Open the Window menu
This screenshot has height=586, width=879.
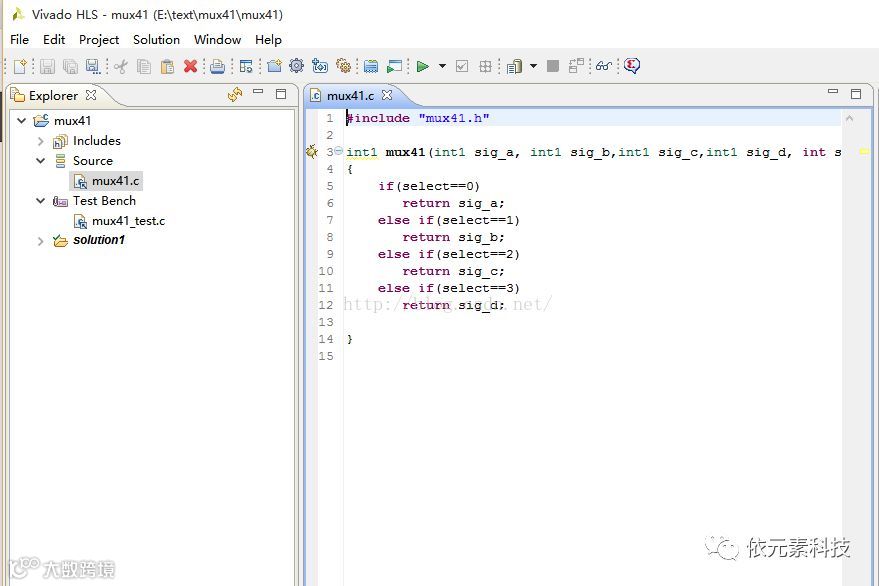pos(218,40)
